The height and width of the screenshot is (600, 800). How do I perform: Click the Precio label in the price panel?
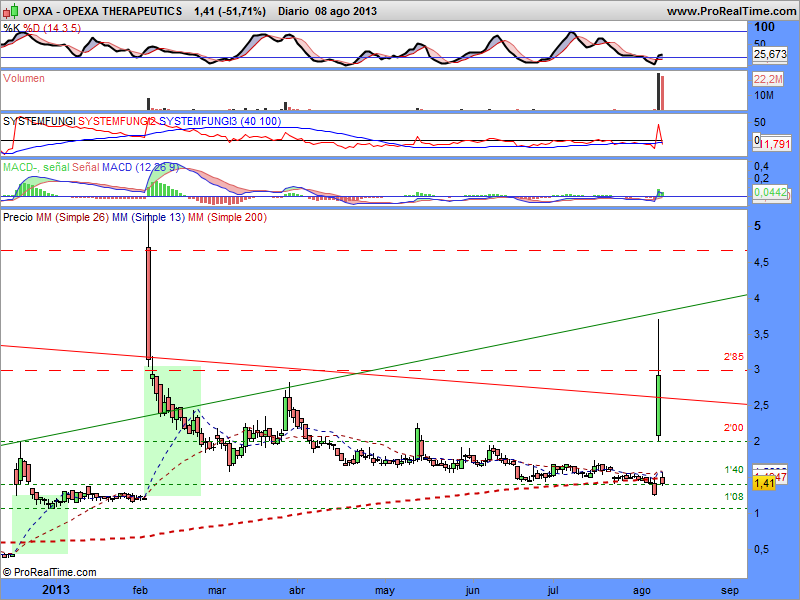click(x=18, y=217)
